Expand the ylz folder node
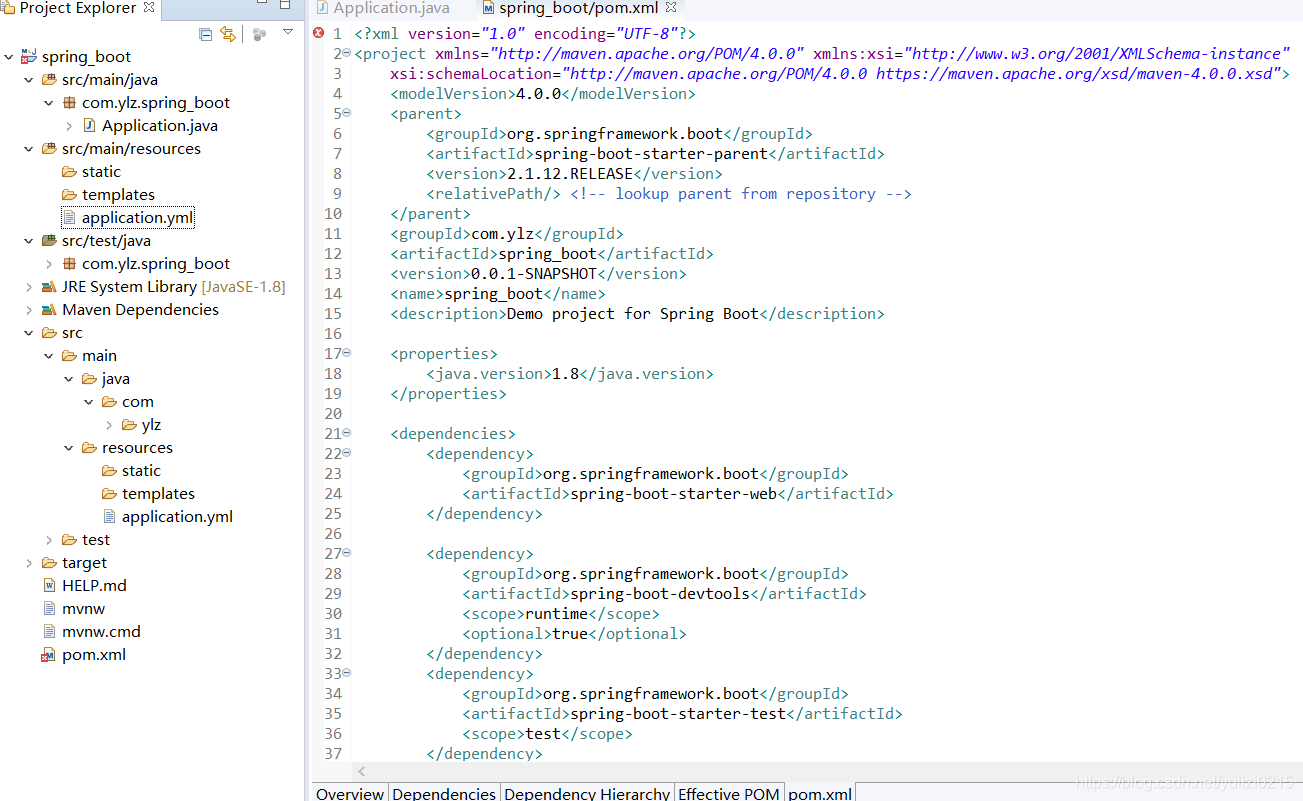Viewport: 1303px width, 801px height. pyautogui.click(x=109, y=425)
